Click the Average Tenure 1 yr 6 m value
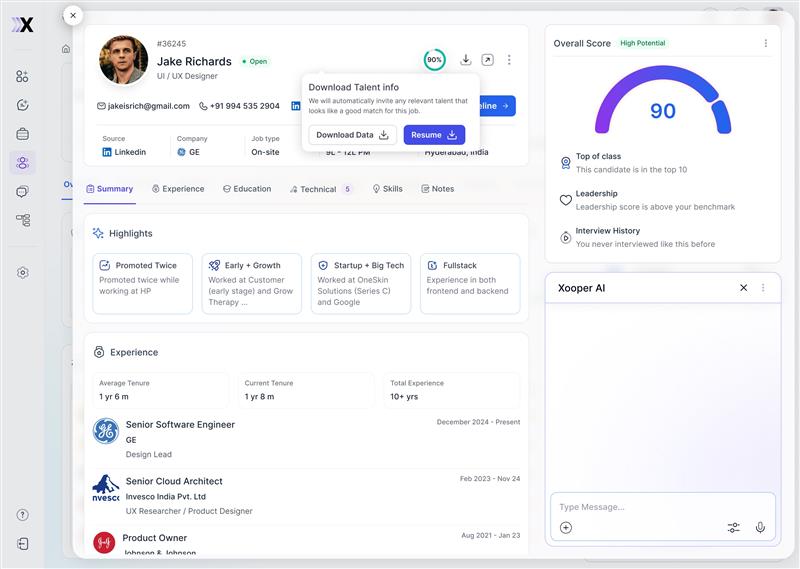This screenshot has height=569, width=800. [x=114, y=397]
